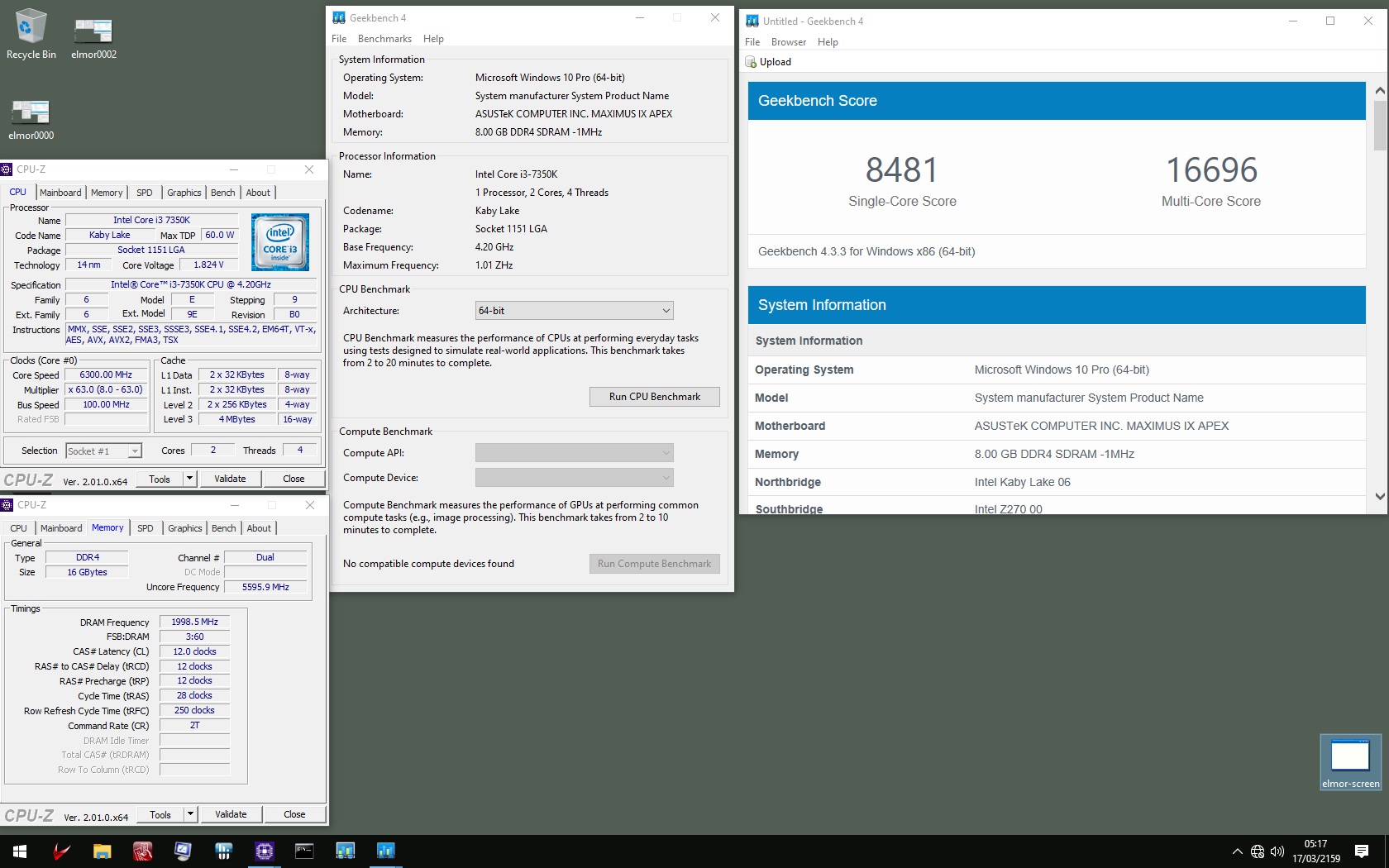This screenshot has height=868, width=1389.
Task: Click scroll-up arrow in Untitled Geekbench window
Action: click(1380, 90)
